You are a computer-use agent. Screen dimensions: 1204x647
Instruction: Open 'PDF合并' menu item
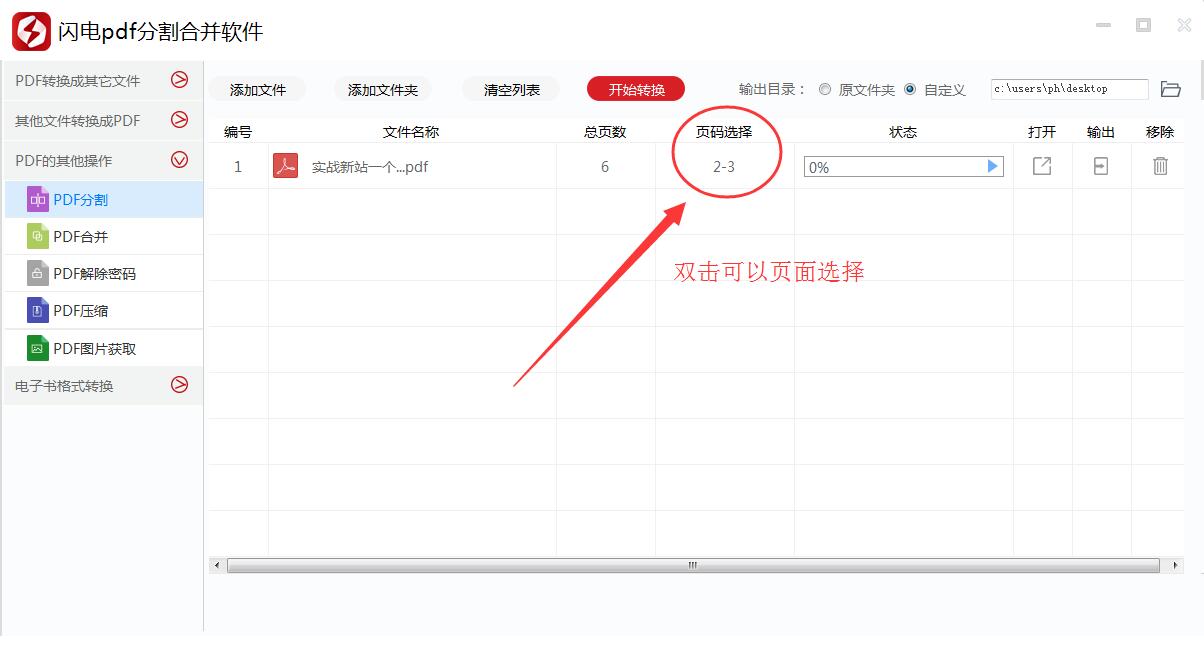pos(102,236)
